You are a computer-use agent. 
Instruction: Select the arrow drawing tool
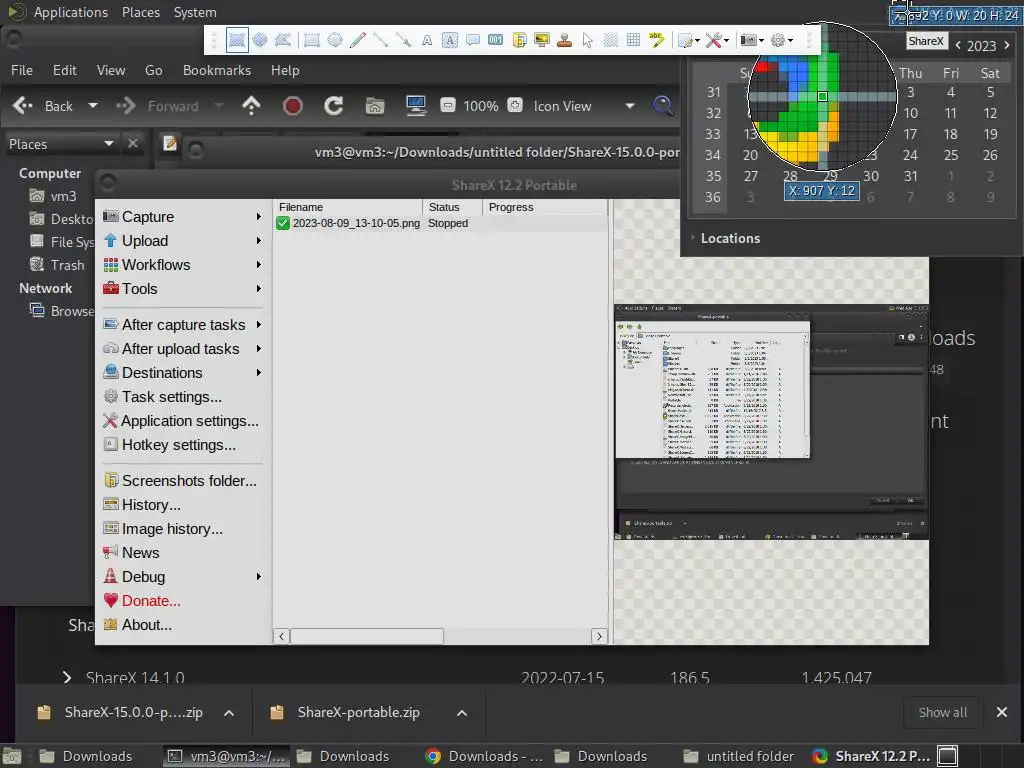(404, 40)
